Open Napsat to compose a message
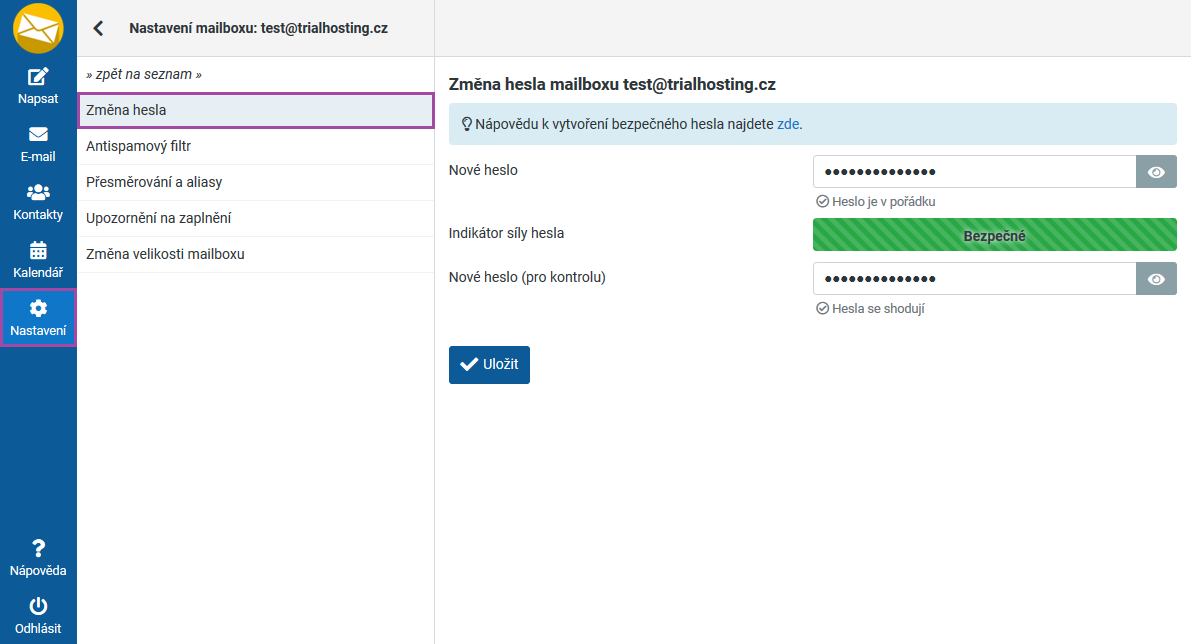Image resolution: width=1191 pixels, height=644 pixels. [x=38, y=86]
